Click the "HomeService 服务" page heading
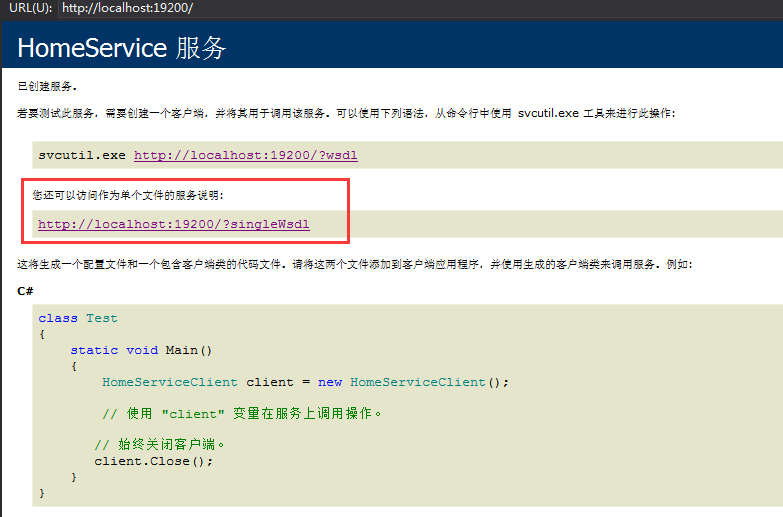783x517 pixels. pyautogui.click(x=122, y=48)
